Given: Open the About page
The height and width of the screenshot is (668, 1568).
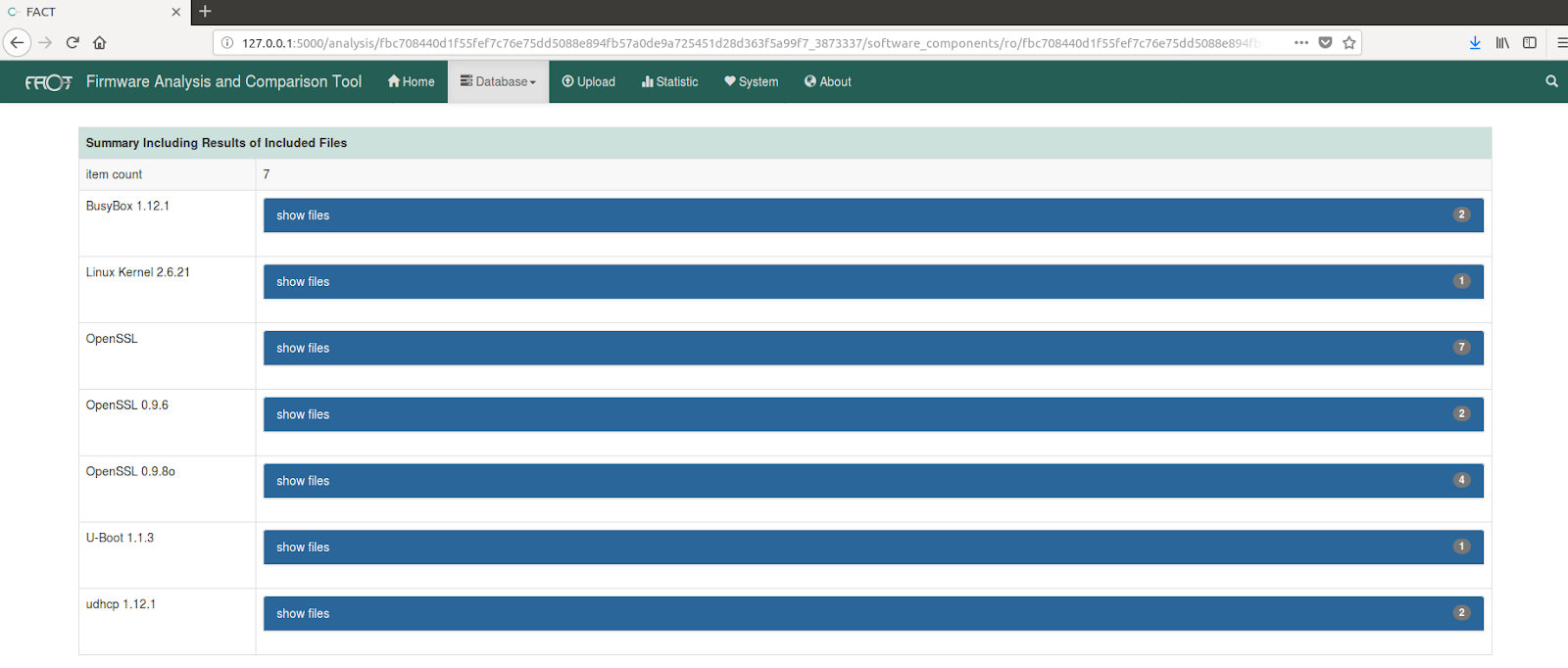Looking at the screenshot, I should coord(828,81).
